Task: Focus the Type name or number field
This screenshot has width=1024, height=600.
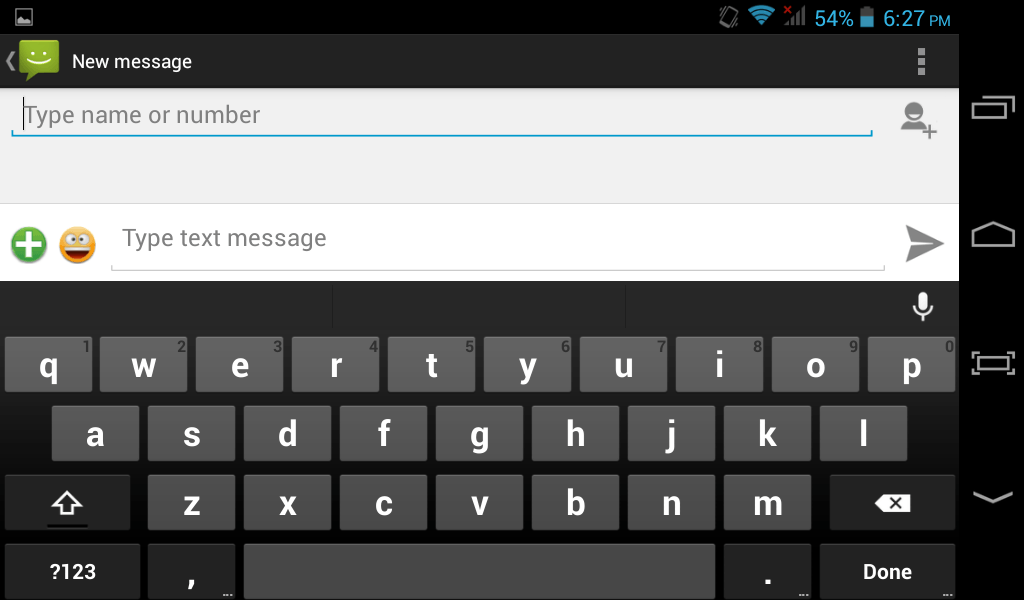Action: pos(442,116)
